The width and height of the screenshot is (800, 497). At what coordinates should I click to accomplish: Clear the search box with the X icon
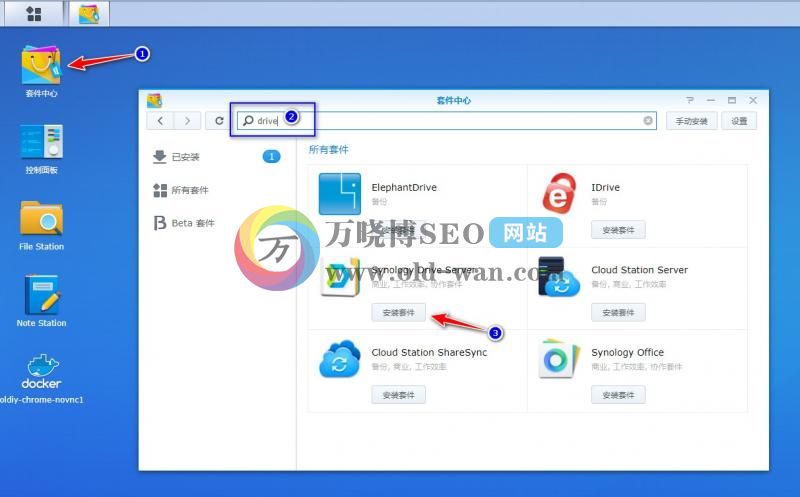[x=647, y=121]
